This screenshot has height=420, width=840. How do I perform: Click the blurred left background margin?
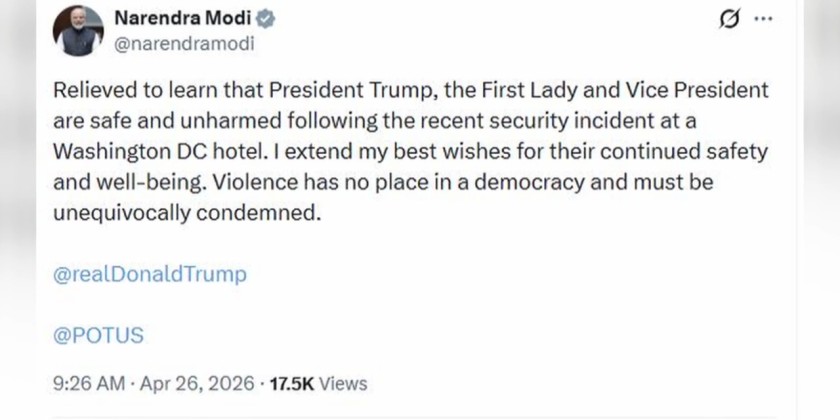tap(18, 210)
